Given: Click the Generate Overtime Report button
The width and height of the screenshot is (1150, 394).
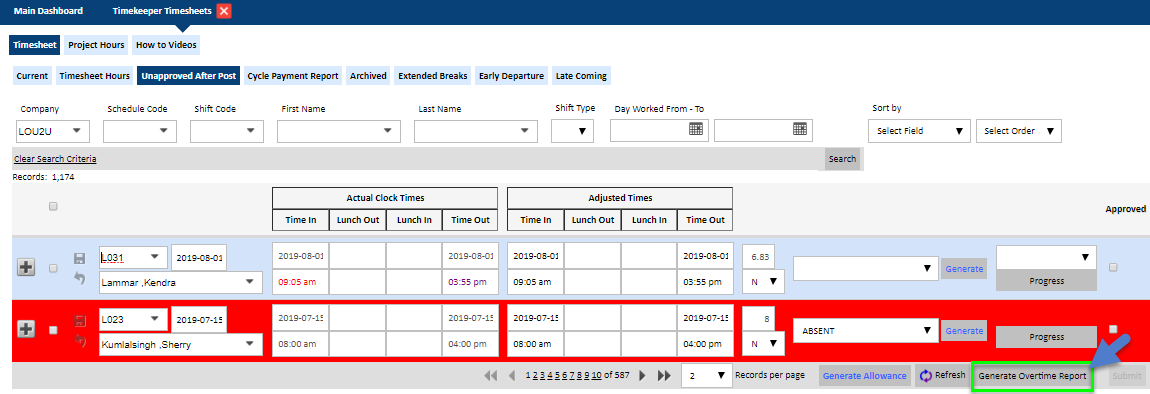Looking at the screenshot, I should click(x=1033, y=376).
